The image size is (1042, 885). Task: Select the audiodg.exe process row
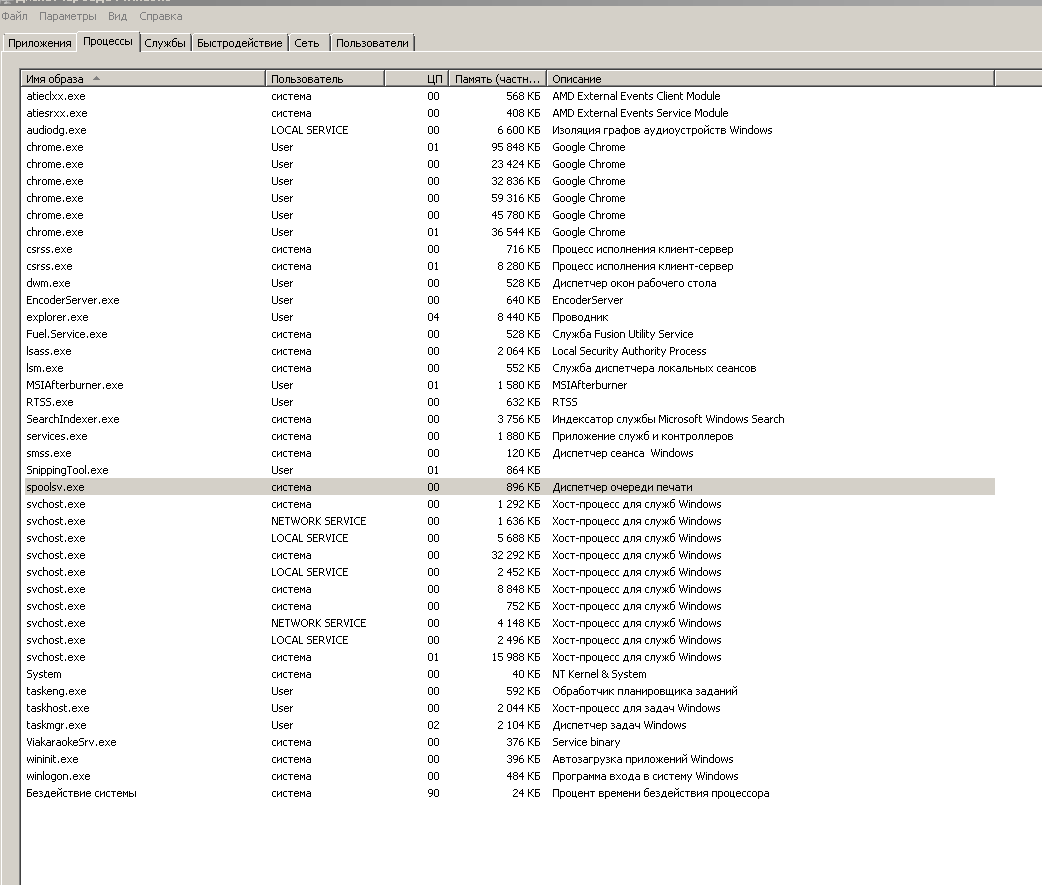[x=510, y=130]
